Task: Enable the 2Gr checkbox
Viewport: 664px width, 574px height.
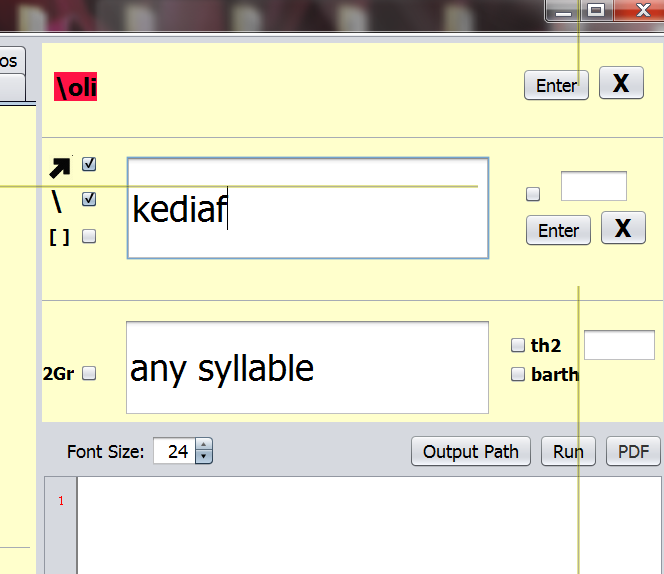Action: [x=89, y=373]
